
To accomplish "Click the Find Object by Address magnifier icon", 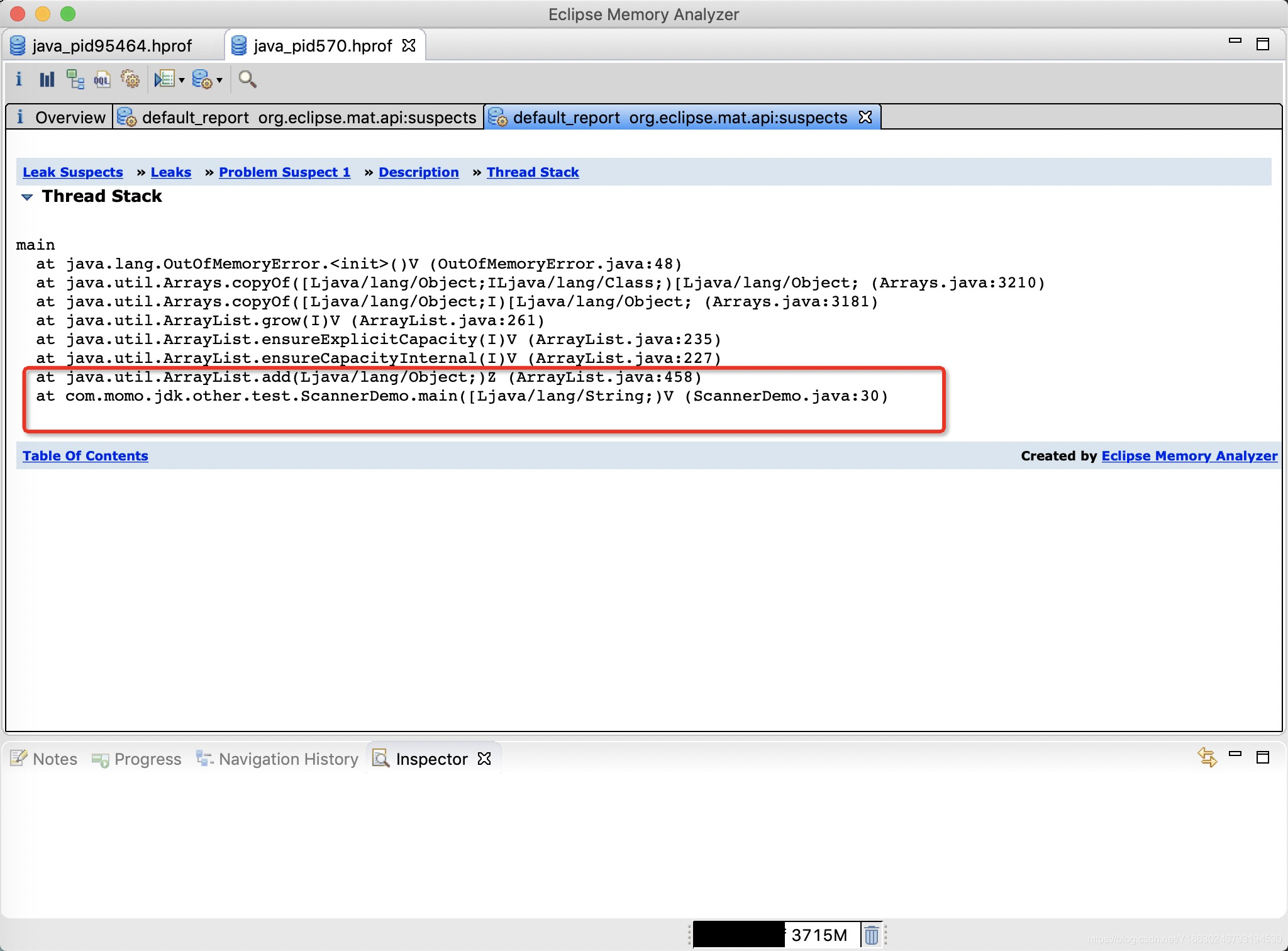I will 247,79.
